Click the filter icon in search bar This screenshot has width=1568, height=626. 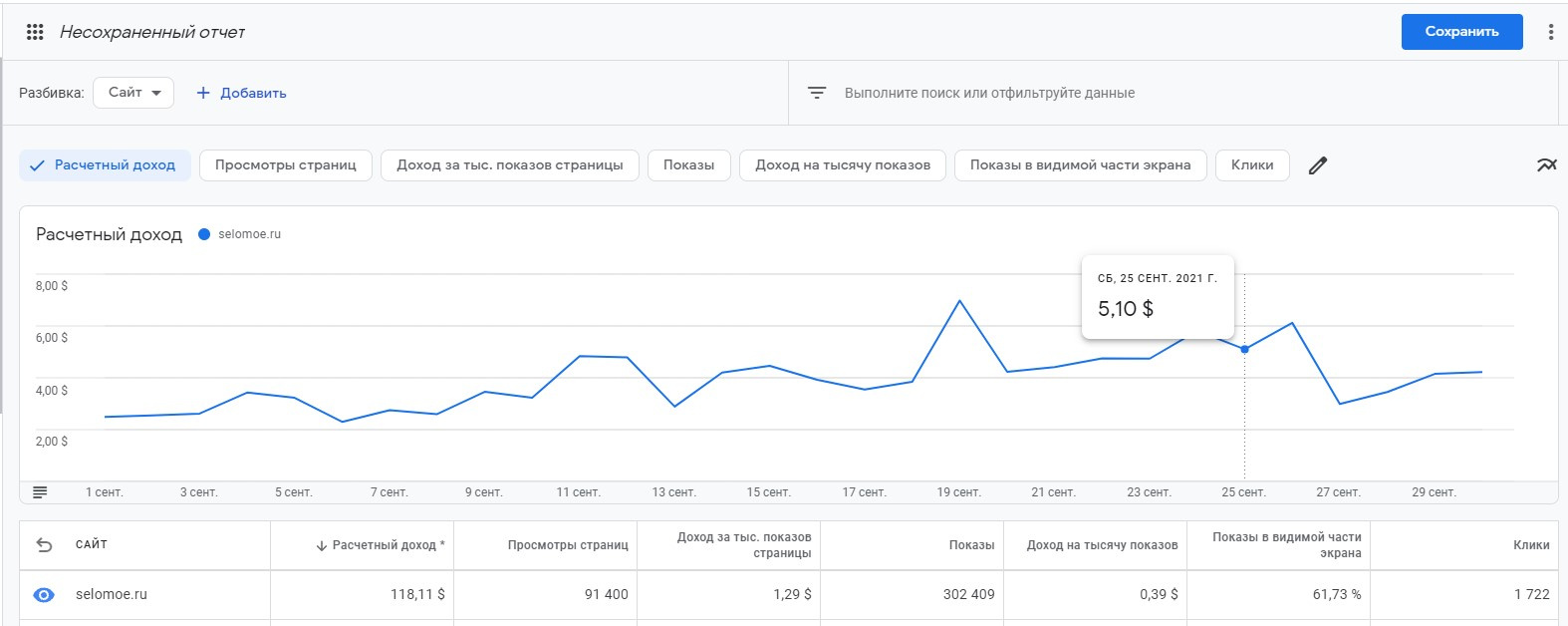[817, 93]
